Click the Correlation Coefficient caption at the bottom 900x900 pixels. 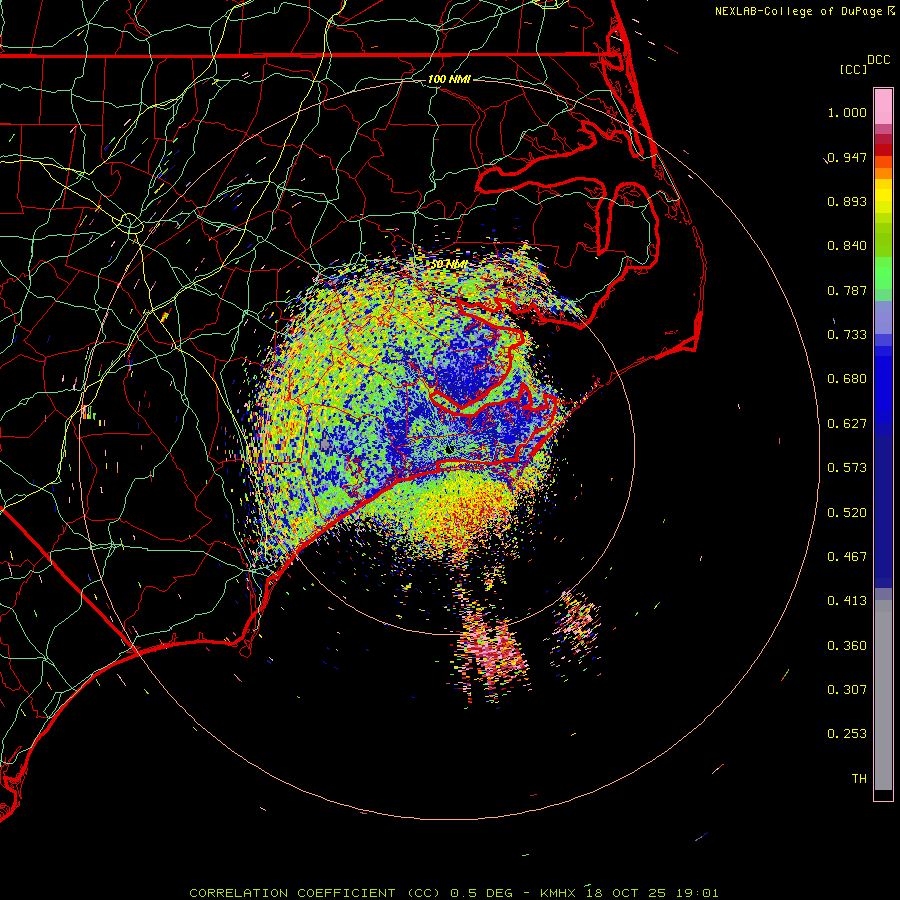453,893
